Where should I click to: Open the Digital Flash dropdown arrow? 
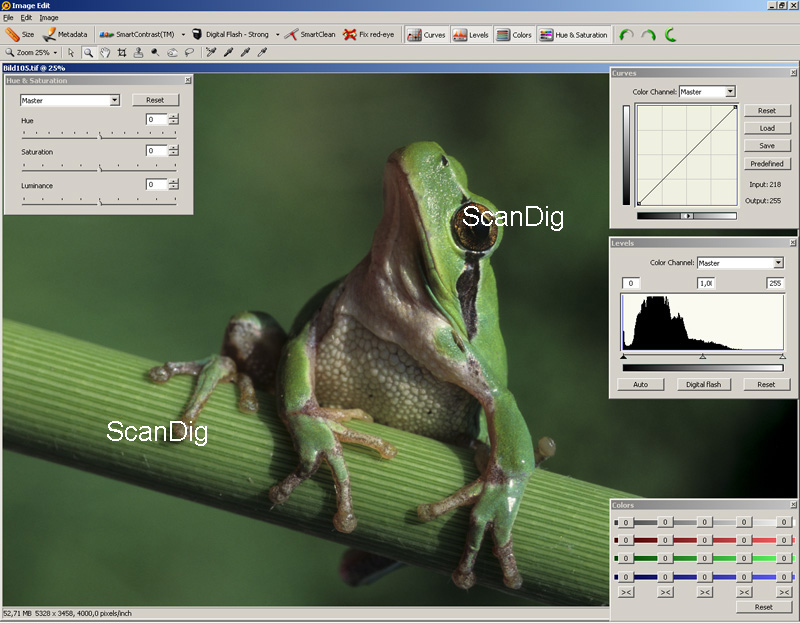pos(278,35)
